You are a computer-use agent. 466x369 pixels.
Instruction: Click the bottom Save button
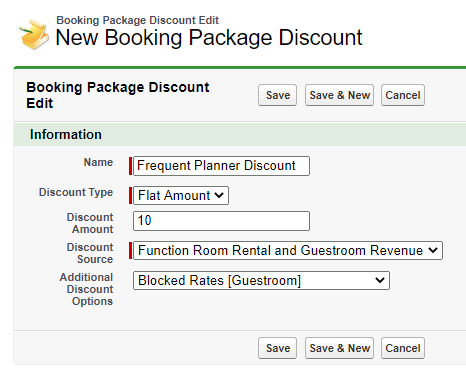(x=277, y=348)
